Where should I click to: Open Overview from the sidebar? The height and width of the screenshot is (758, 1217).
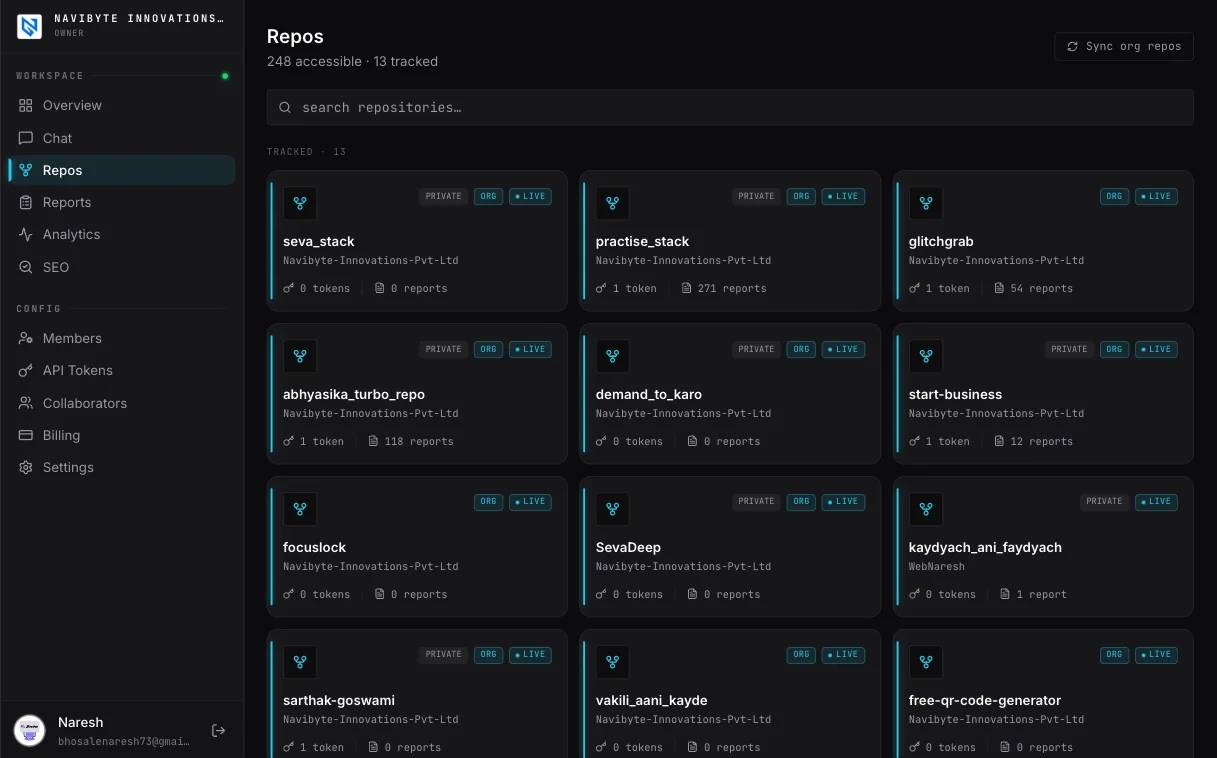(x=121, y=105)
